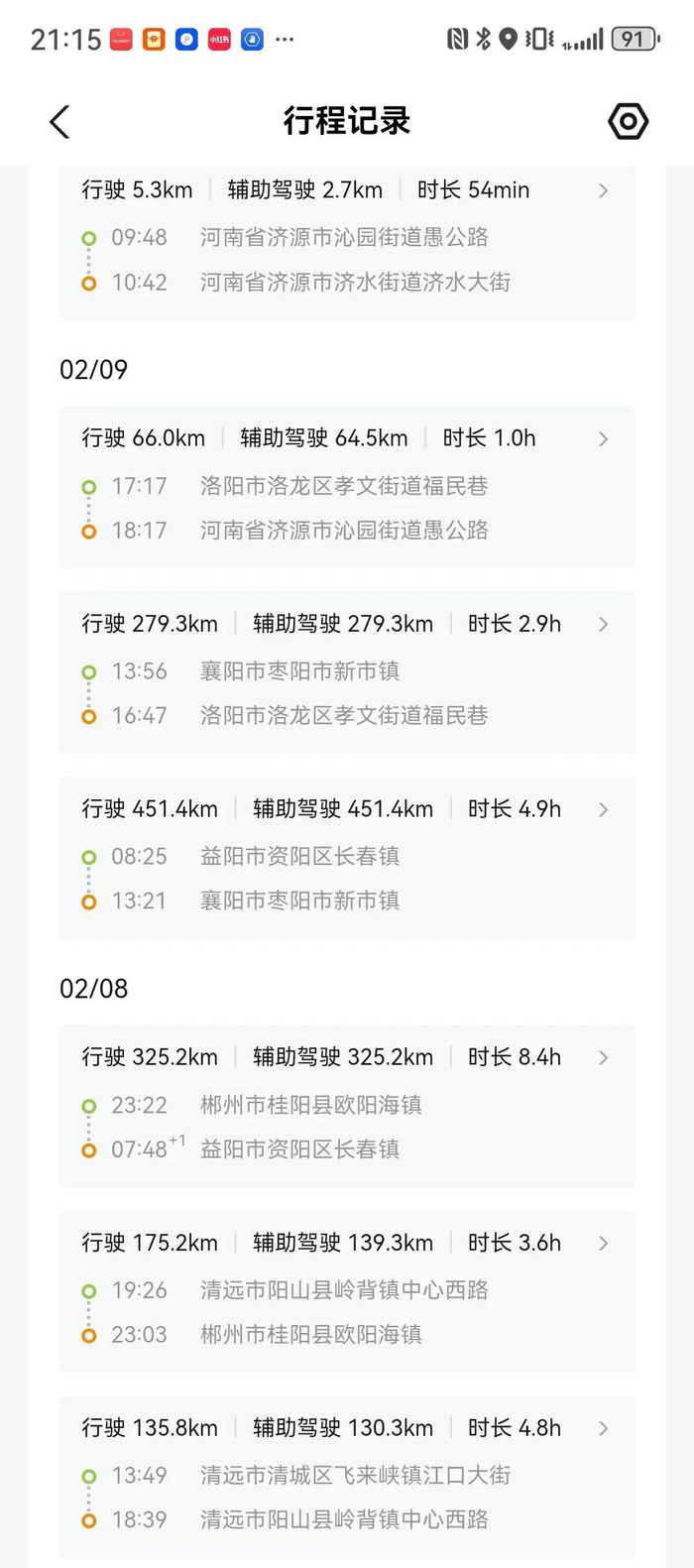Tap the 行程记录 page title

(347, 121)
